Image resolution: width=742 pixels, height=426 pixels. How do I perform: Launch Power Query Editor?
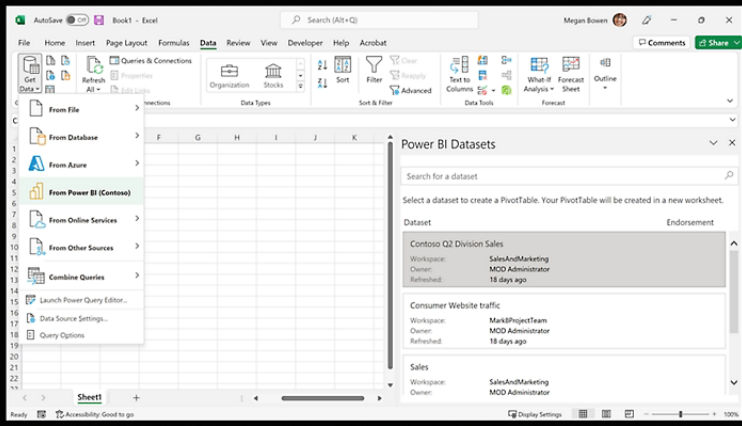pos(81,300)
